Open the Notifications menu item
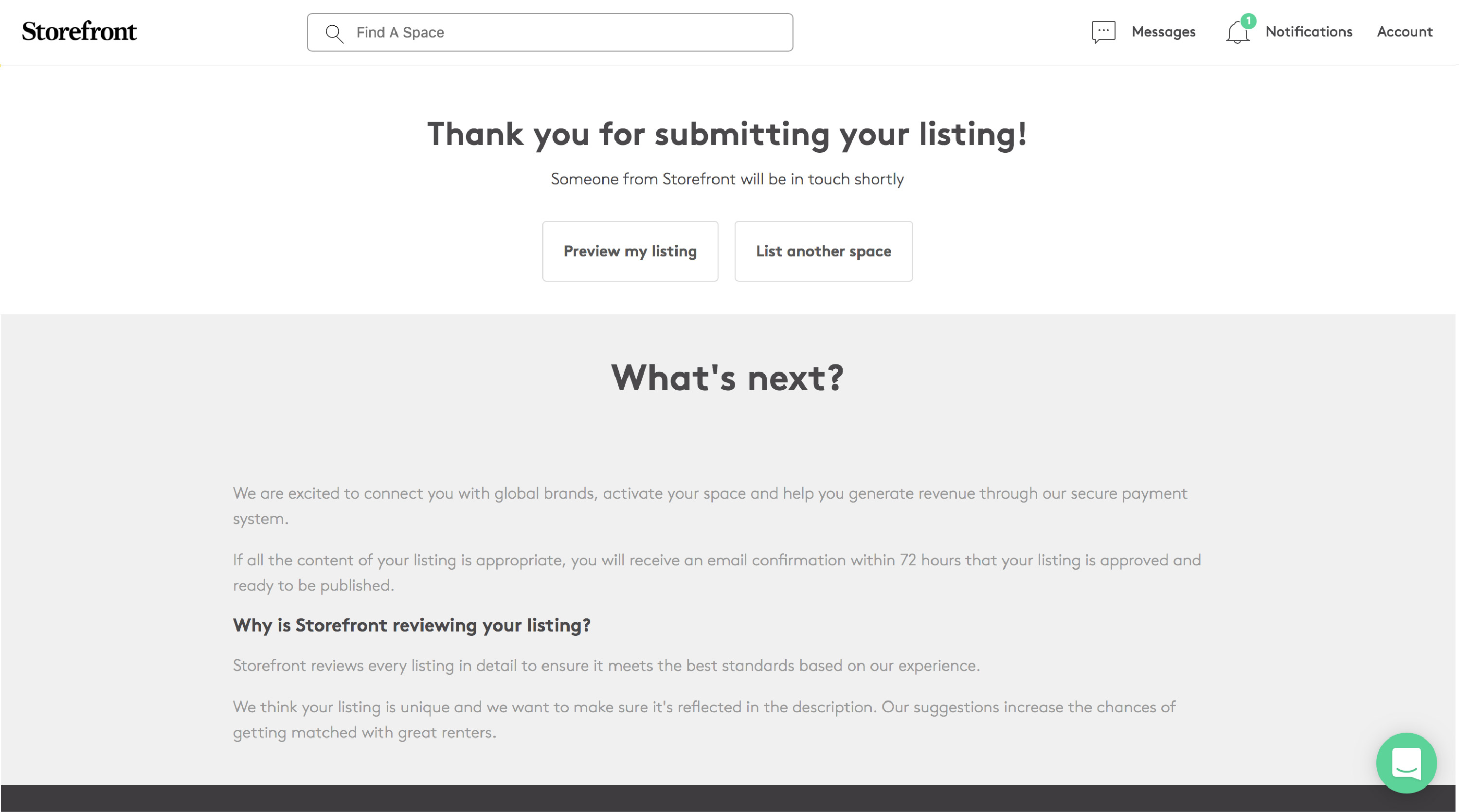The height and width of the screenshot is (812, 1459). (x=1308, y=32)
